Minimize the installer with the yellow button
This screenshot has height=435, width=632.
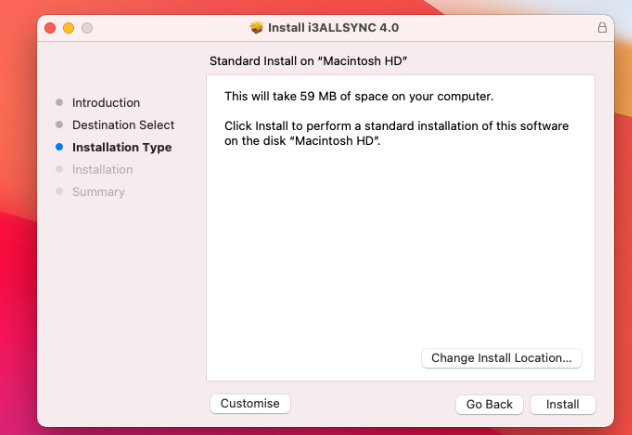[69, 28]
